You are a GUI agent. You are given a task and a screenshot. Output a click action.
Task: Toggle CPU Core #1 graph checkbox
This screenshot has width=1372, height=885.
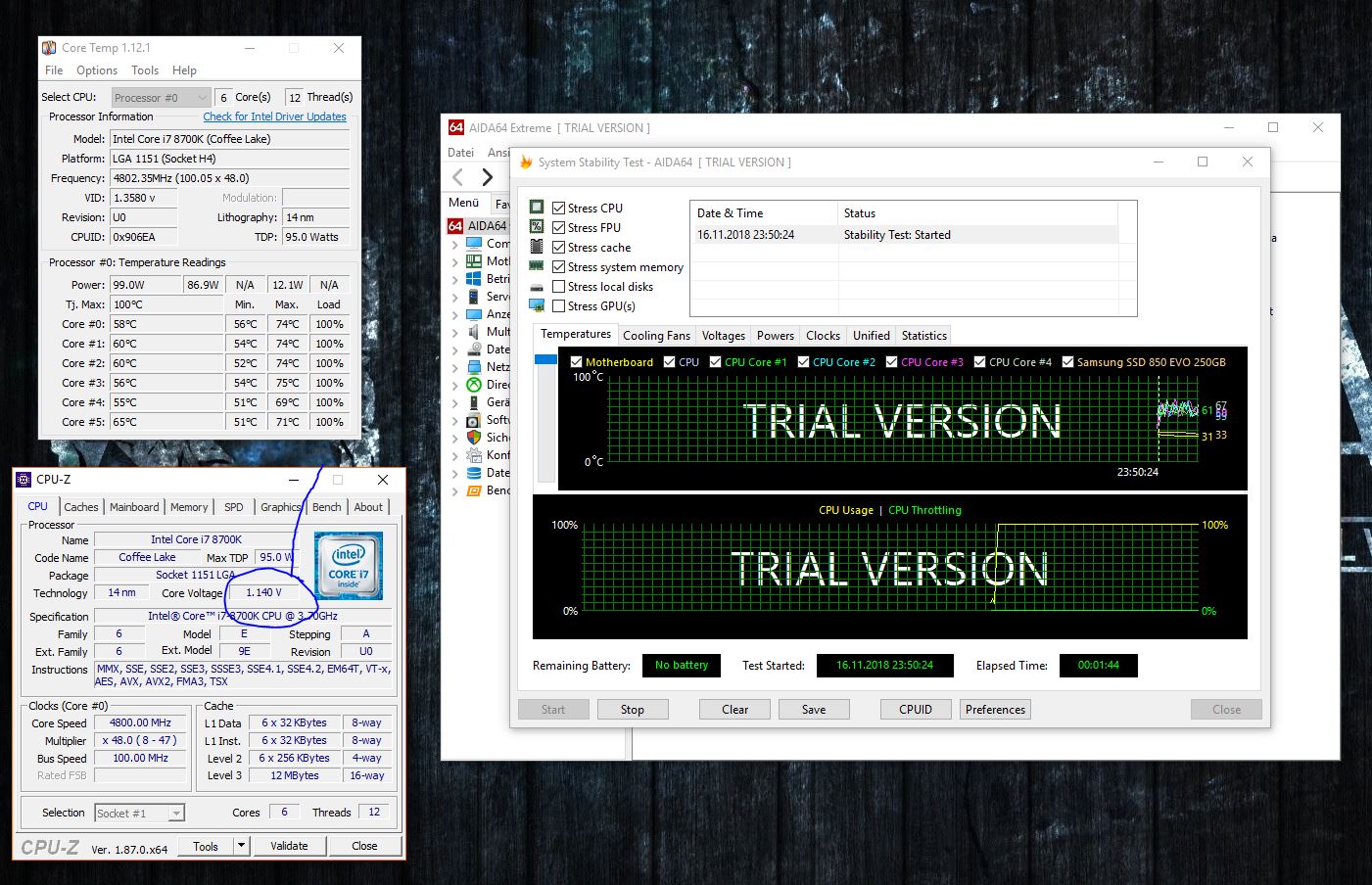715,361
